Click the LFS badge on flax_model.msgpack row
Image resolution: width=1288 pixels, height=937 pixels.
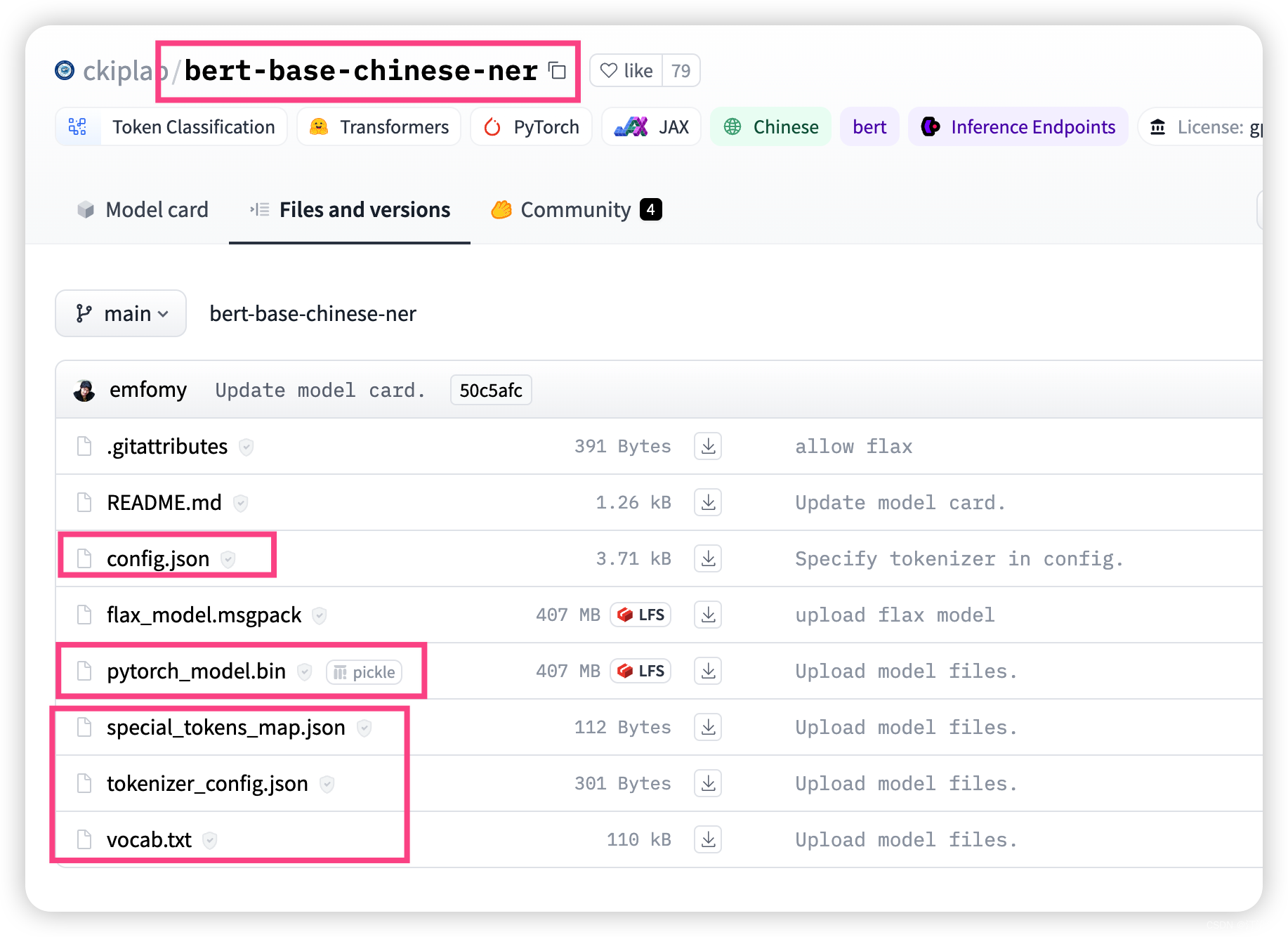click(640, 615)
